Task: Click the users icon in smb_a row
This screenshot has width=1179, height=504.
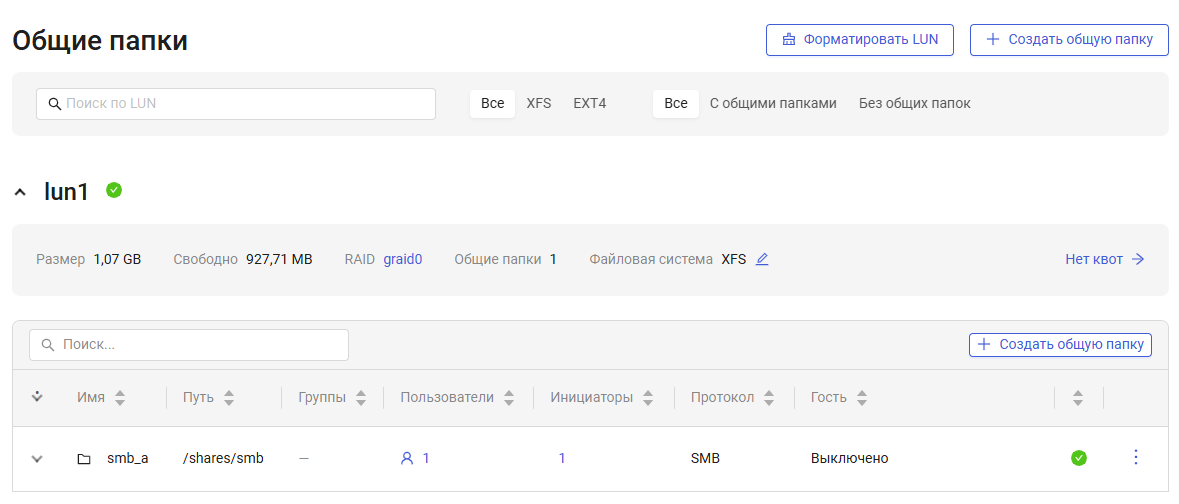Action: pyautogui.click(x=406, y=459)
